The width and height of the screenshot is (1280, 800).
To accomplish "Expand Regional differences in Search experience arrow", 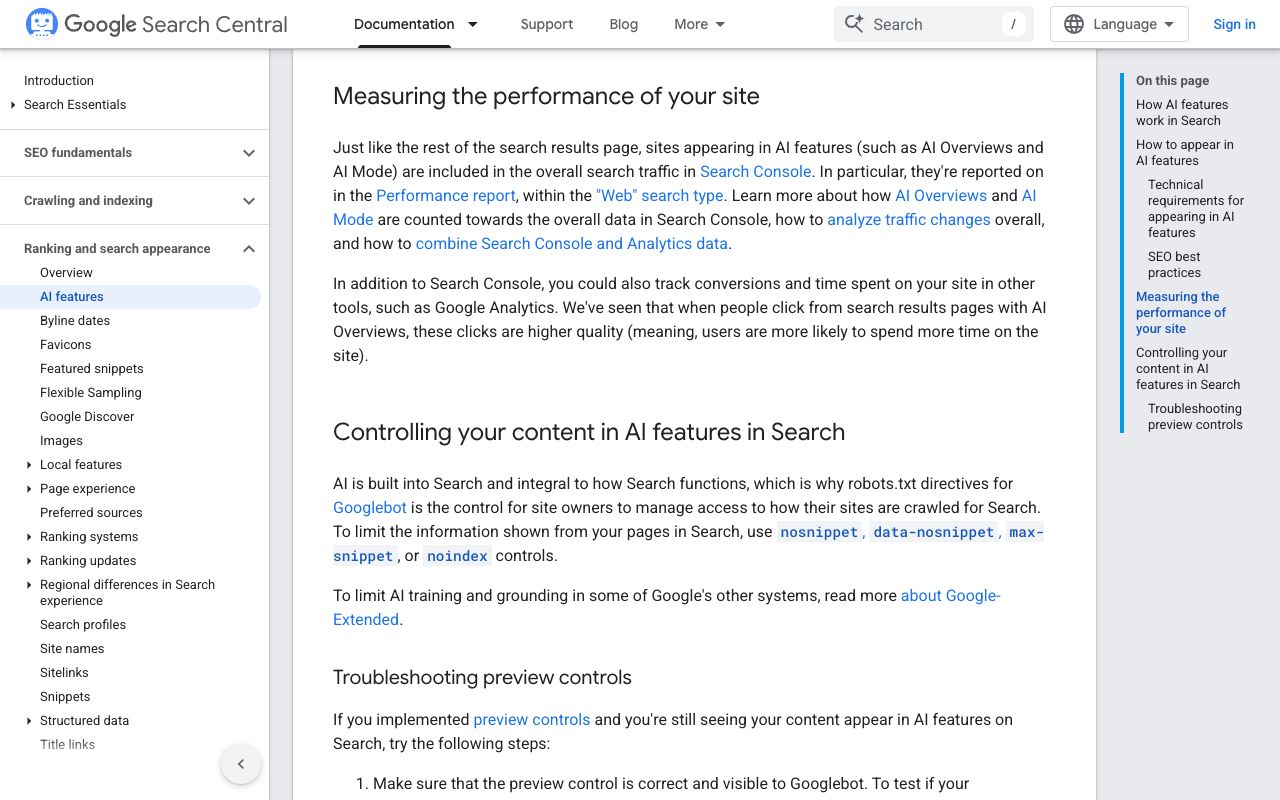I will 29,585.
